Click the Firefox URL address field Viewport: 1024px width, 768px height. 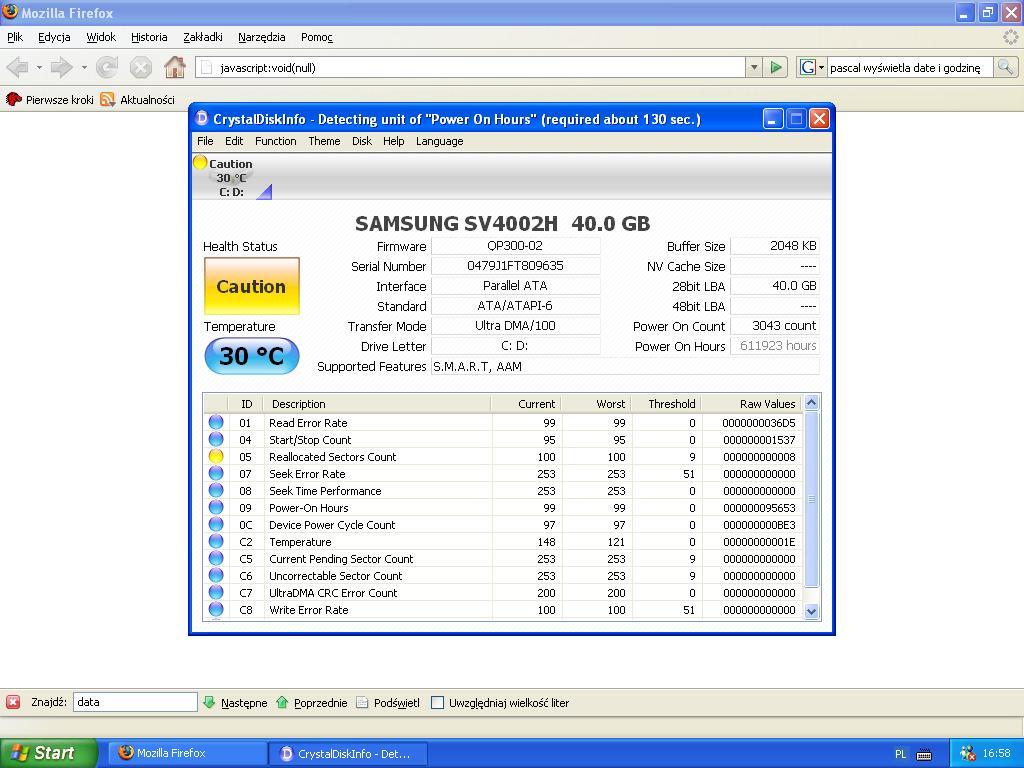(470, 67)
